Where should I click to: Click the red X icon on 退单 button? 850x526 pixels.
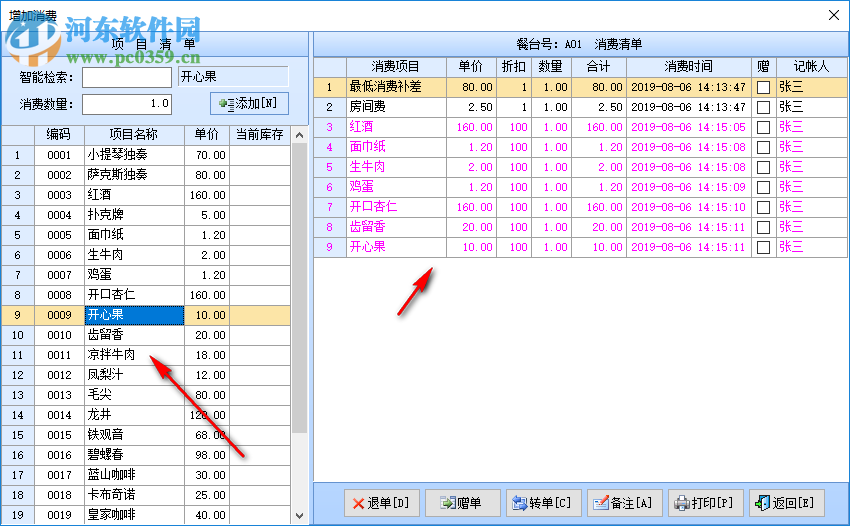point(358,504)
